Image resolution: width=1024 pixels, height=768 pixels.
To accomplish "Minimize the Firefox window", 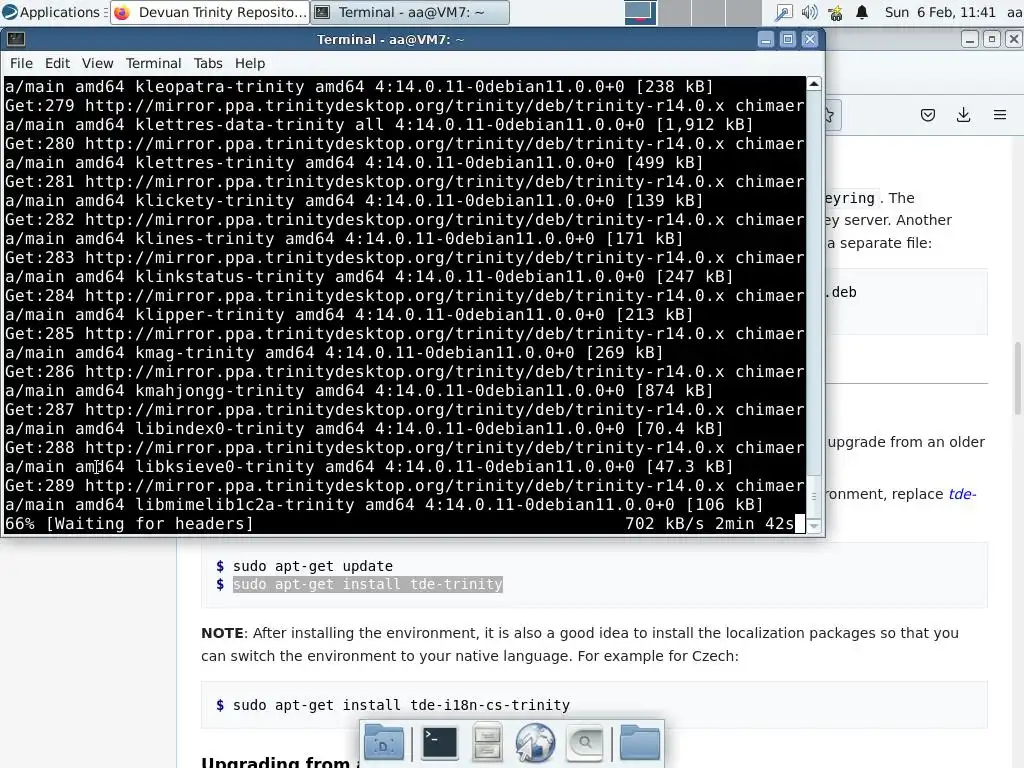I will pos(970,40).
